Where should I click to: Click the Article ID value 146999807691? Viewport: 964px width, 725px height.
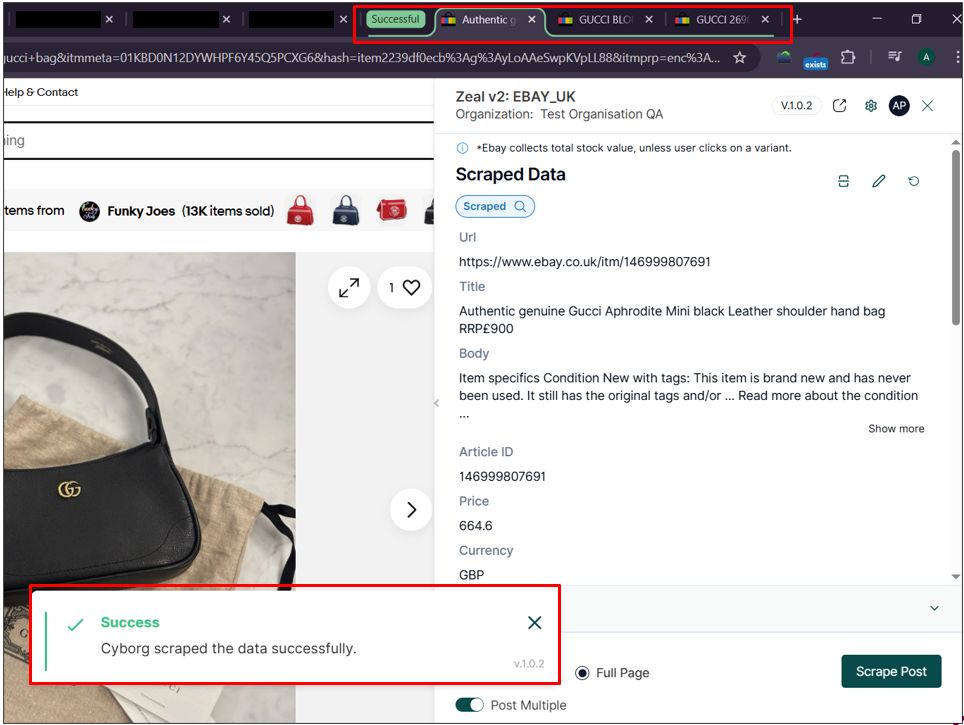point(502,477)
